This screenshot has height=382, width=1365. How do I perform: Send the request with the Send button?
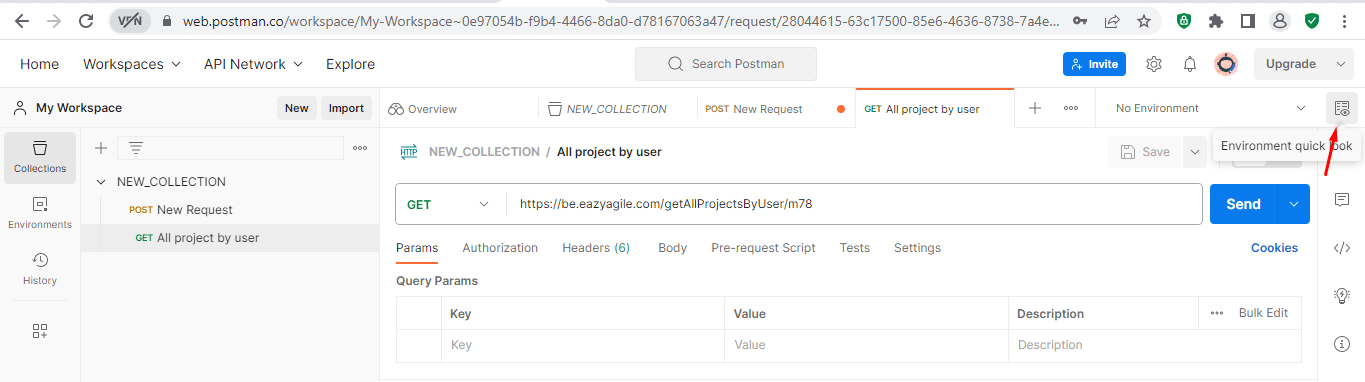1244,204
